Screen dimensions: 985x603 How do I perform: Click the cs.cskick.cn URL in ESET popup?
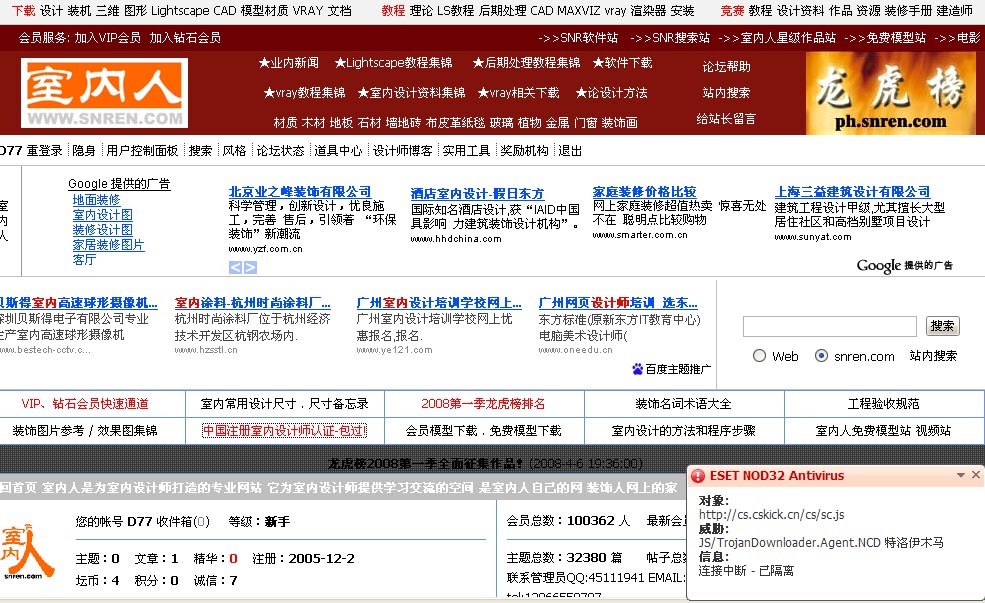point(771,515)
